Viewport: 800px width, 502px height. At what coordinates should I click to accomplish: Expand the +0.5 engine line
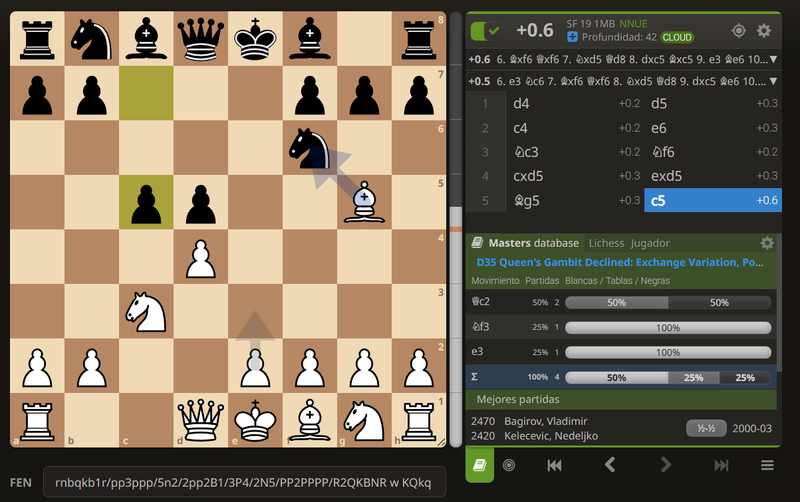tap(773, 81)
